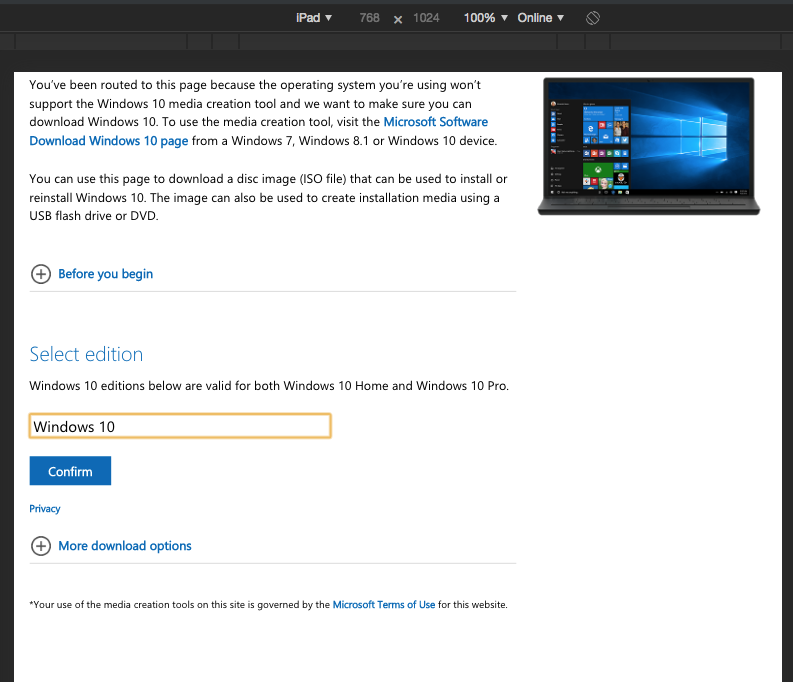Open the iPad device dropdown
The height and width of the screenshot is (682, 793).
pos(314,18)
